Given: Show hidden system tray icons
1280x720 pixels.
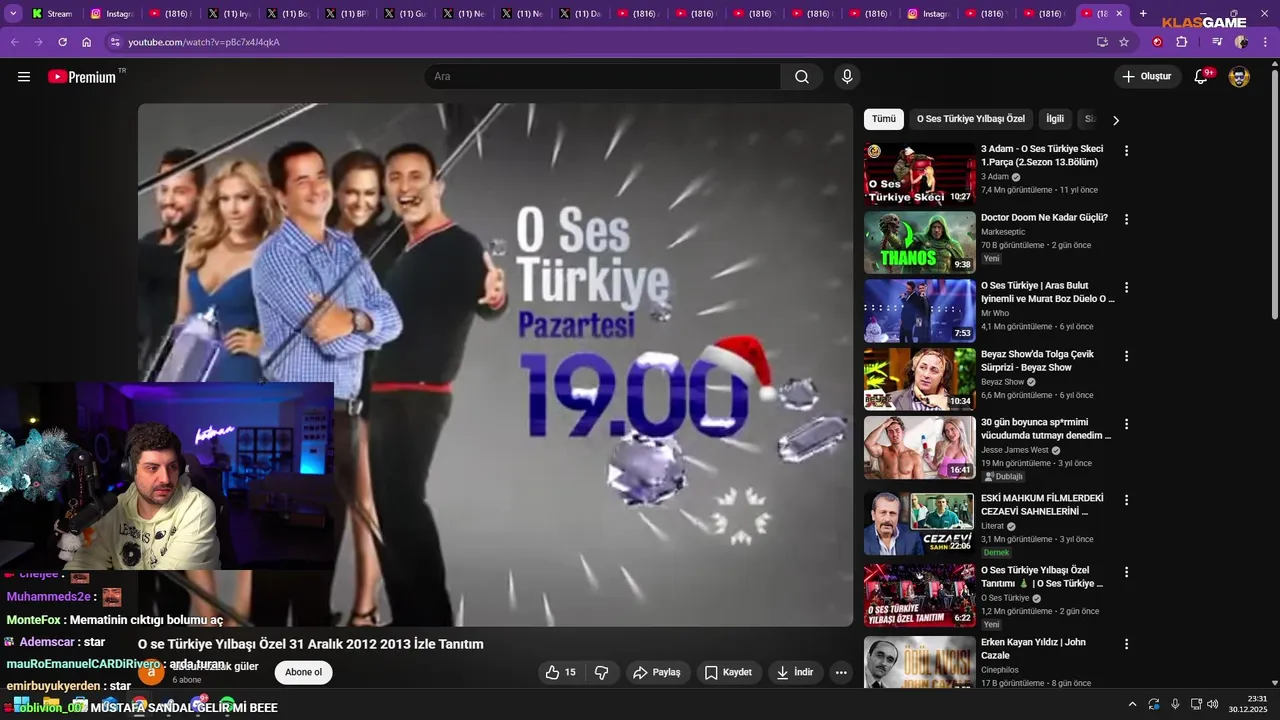Looking at the screenshot, I should click(1132, 704).
